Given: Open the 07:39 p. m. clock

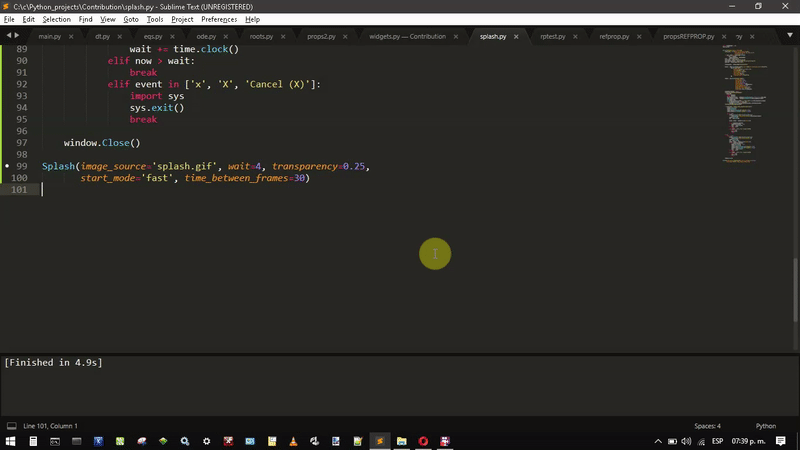Looking at the screenshot, I should (748, 441).
